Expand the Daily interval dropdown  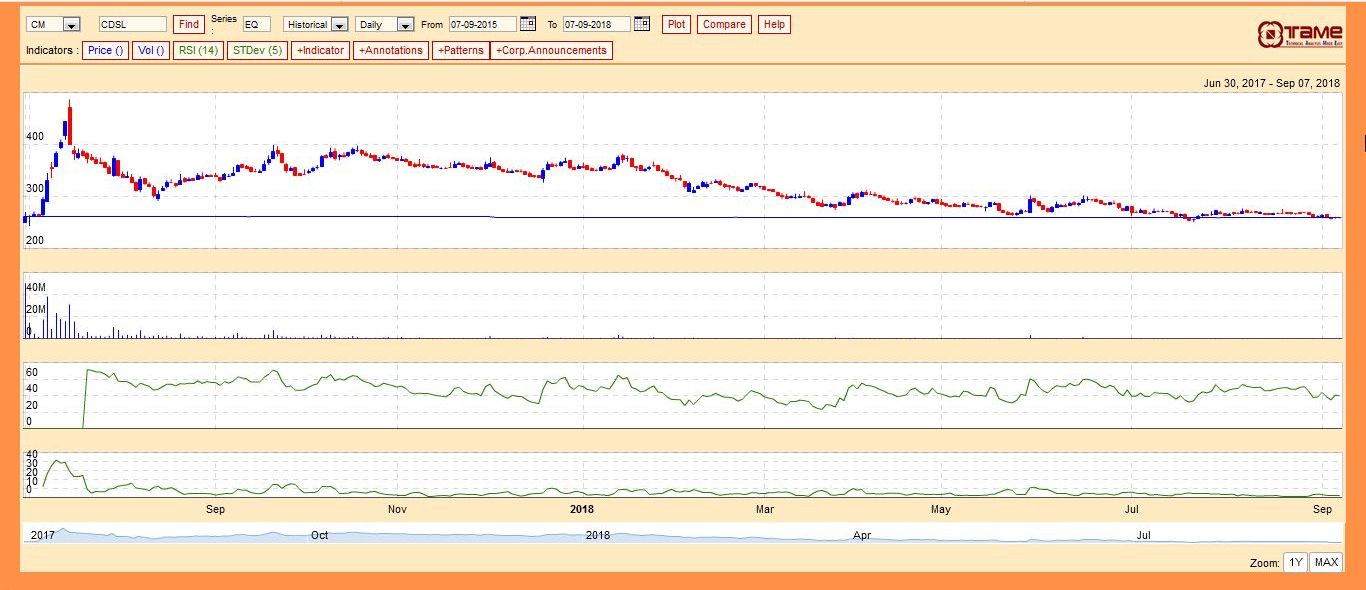[x=405, y=25]
